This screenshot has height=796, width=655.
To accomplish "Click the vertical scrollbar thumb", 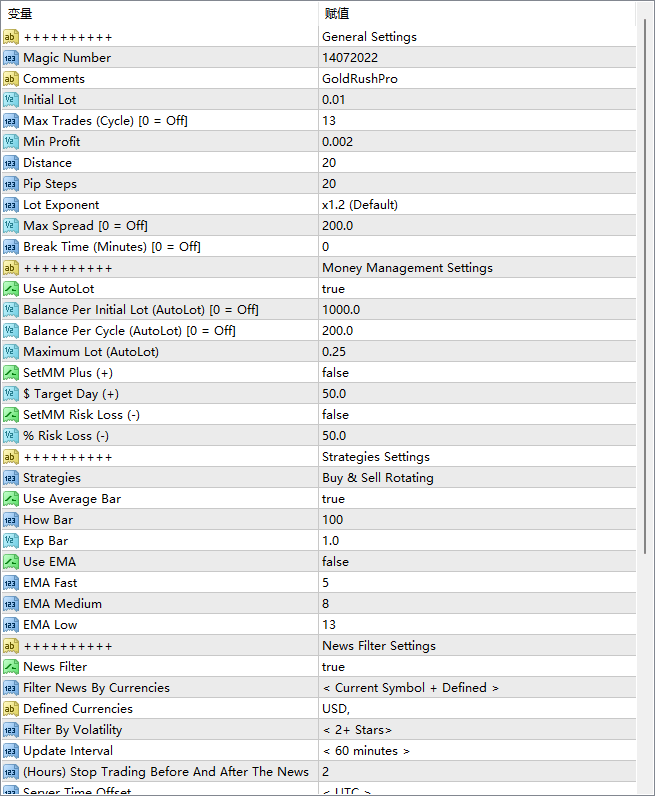I will tap(645, 287).
